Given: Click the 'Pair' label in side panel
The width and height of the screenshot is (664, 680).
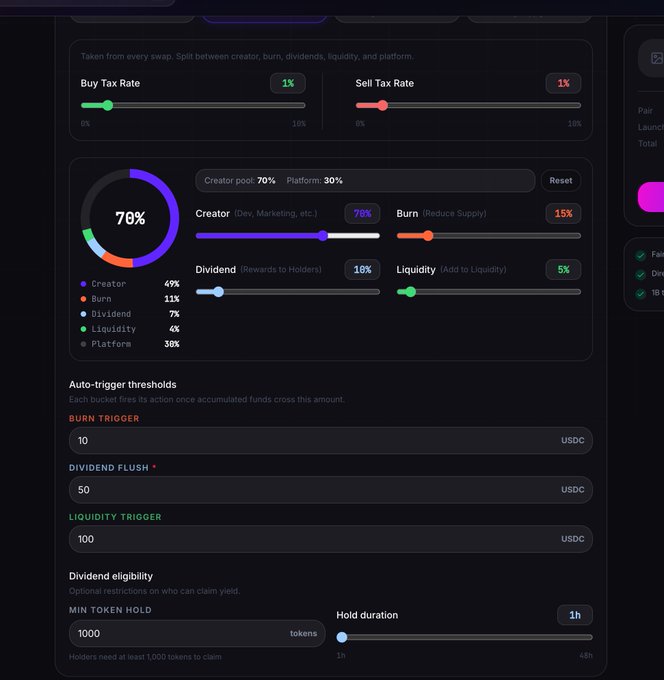Looking at the screenshot, I should pos(645,111).
